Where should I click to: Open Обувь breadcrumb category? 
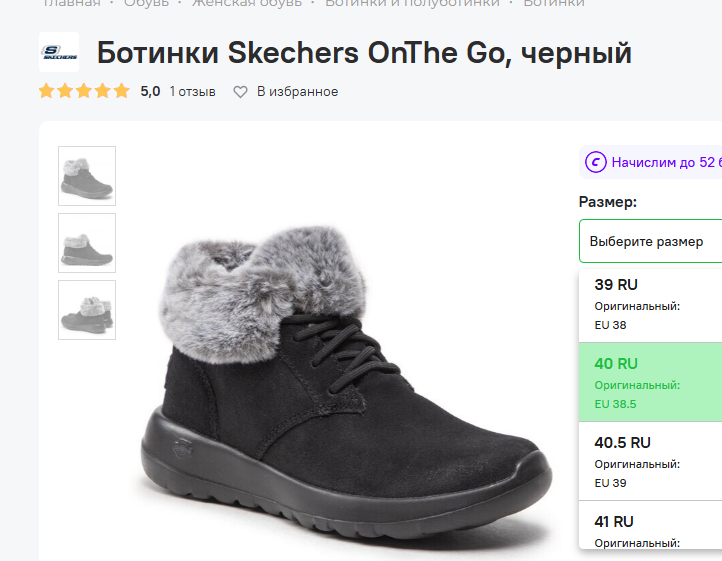[146, 3]
